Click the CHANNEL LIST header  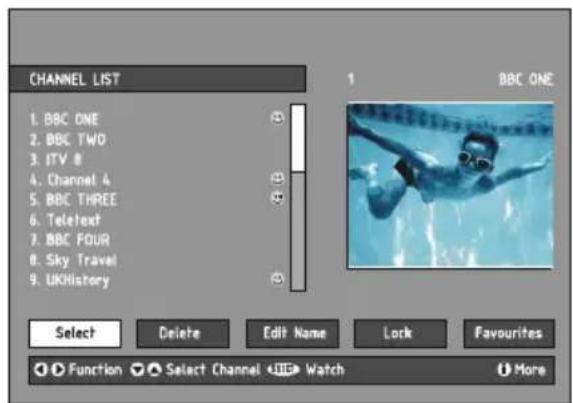(158, 79)
